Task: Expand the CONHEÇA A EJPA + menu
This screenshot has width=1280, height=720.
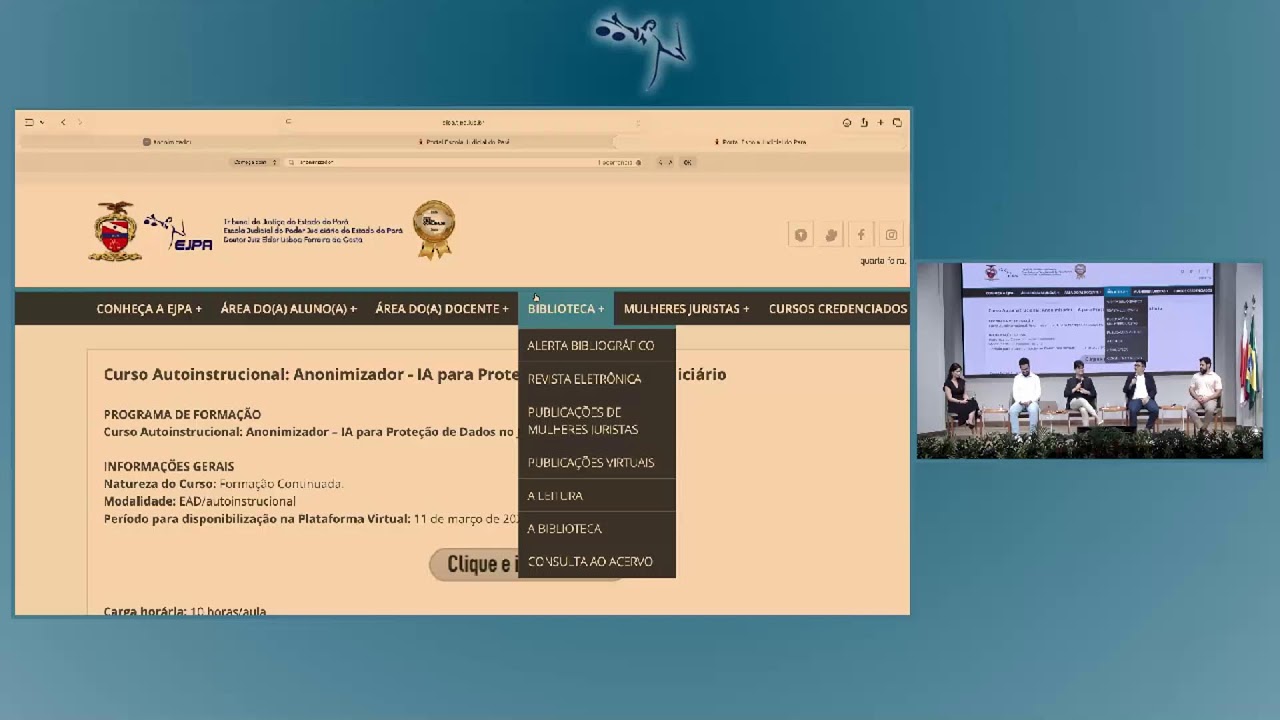Action: click(x=149, y=309)
